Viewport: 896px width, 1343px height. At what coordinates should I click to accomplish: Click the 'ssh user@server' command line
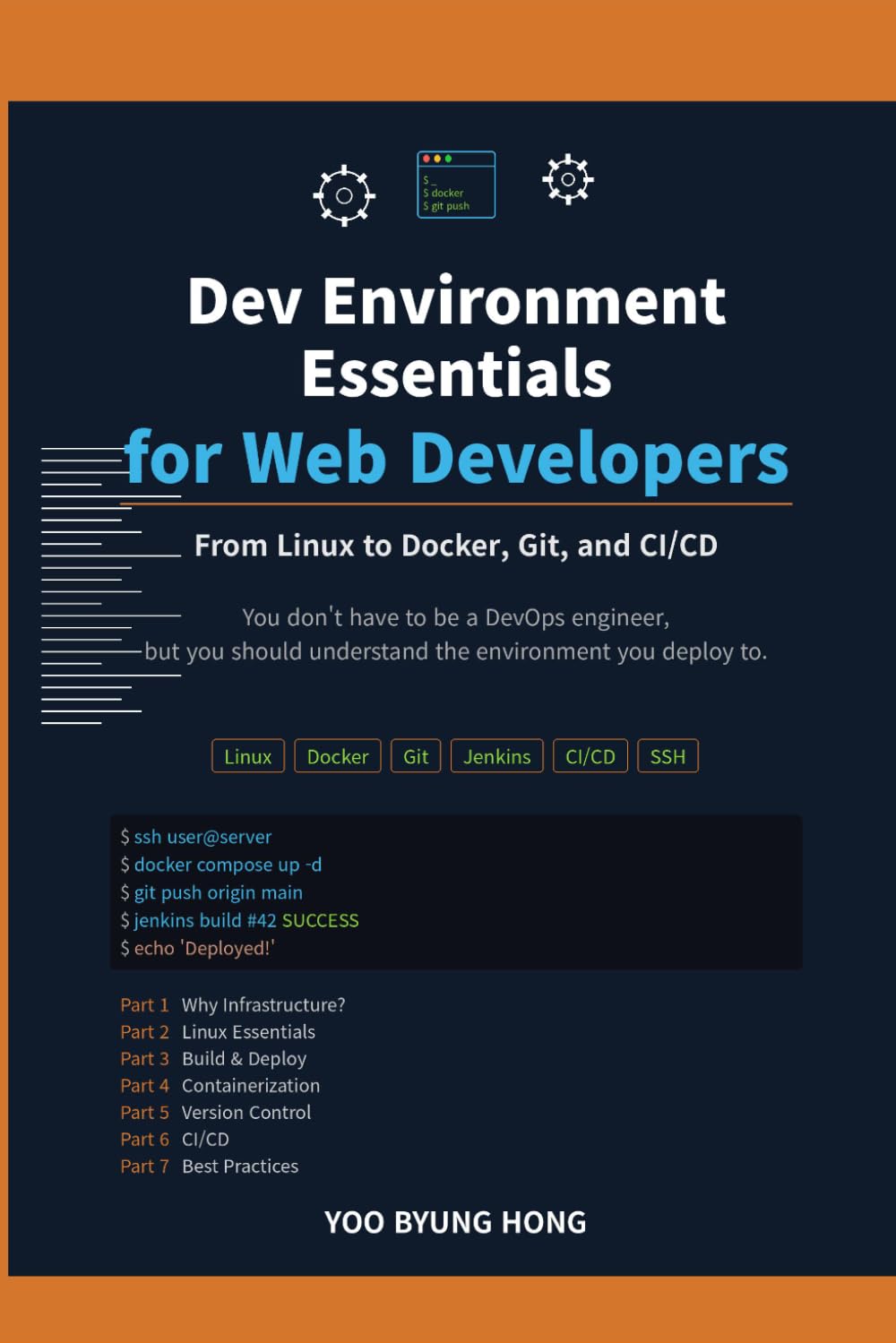[196, 837]
